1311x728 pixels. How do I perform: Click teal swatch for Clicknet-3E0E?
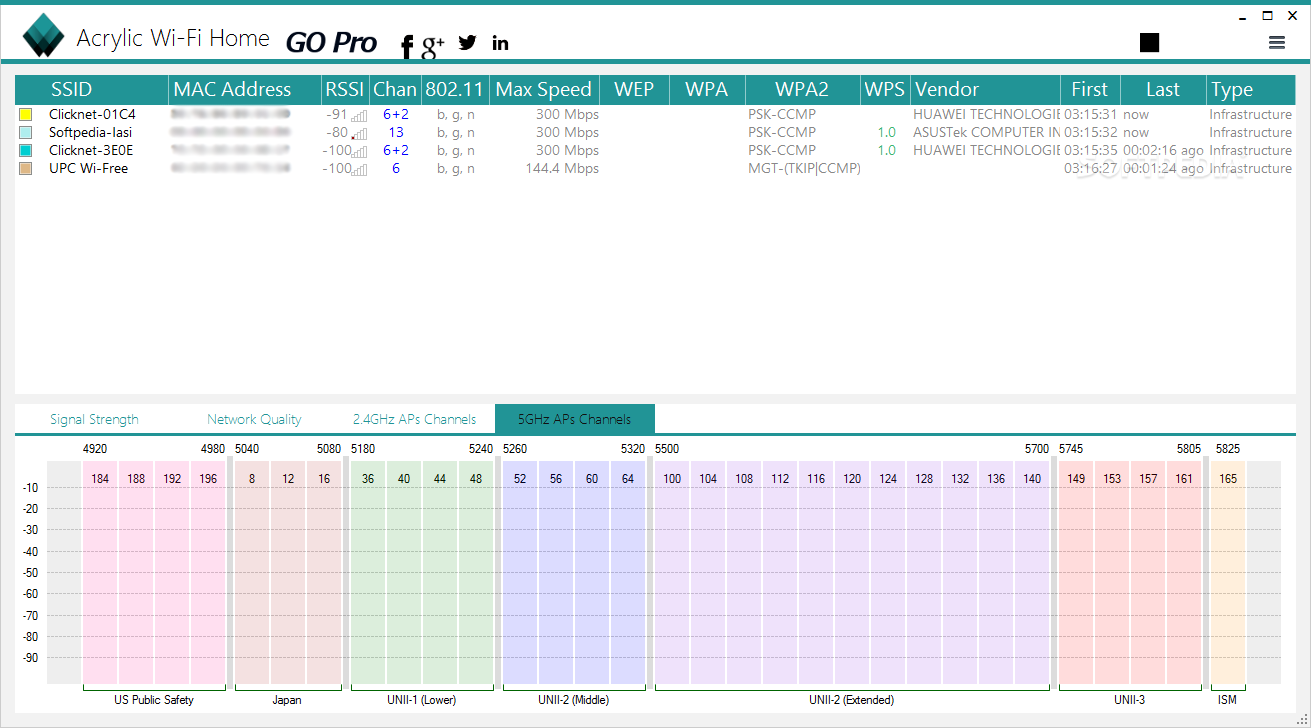coord(26,151)
